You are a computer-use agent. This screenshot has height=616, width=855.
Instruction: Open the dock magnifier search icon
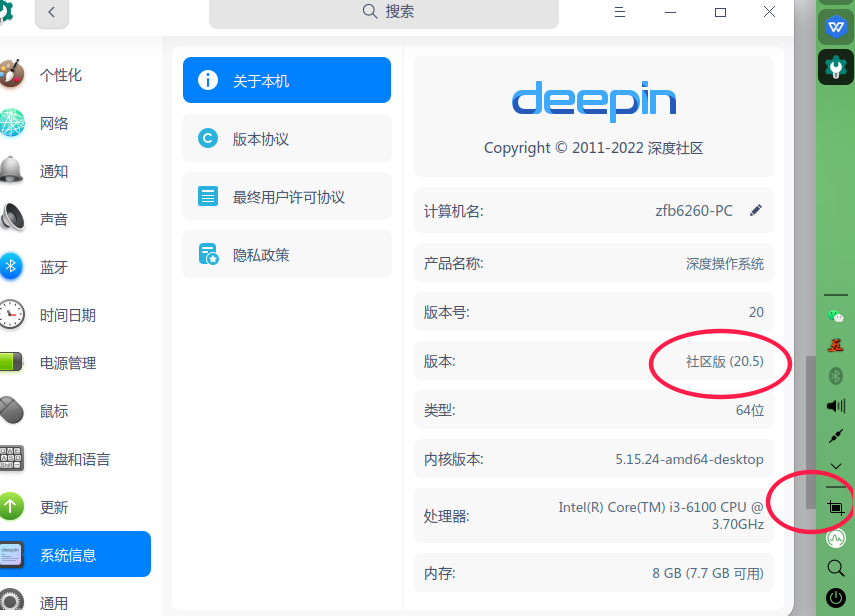pyautogui.click(x=835, y=568)
